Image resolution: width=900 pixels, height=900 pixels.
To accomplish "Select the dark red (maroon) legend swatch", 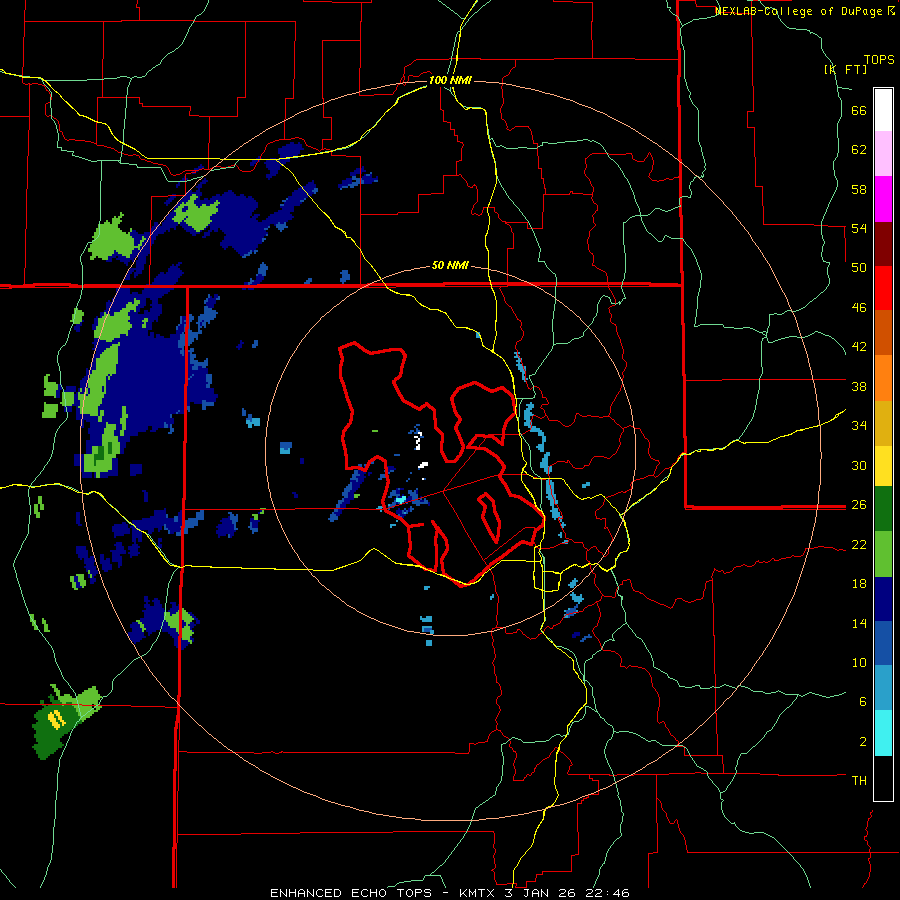I will 883,244.
